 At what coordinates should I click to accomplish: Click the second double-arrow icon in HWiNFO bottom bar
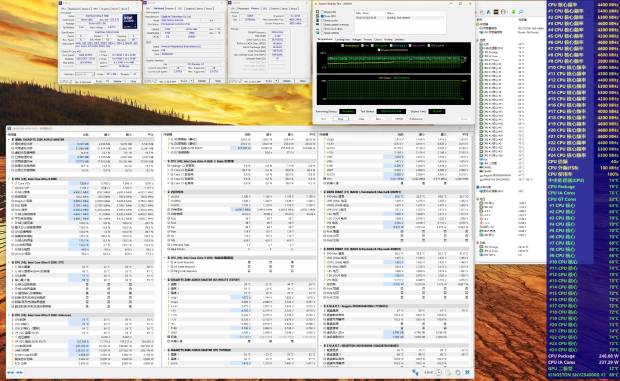tap(19, 372)
